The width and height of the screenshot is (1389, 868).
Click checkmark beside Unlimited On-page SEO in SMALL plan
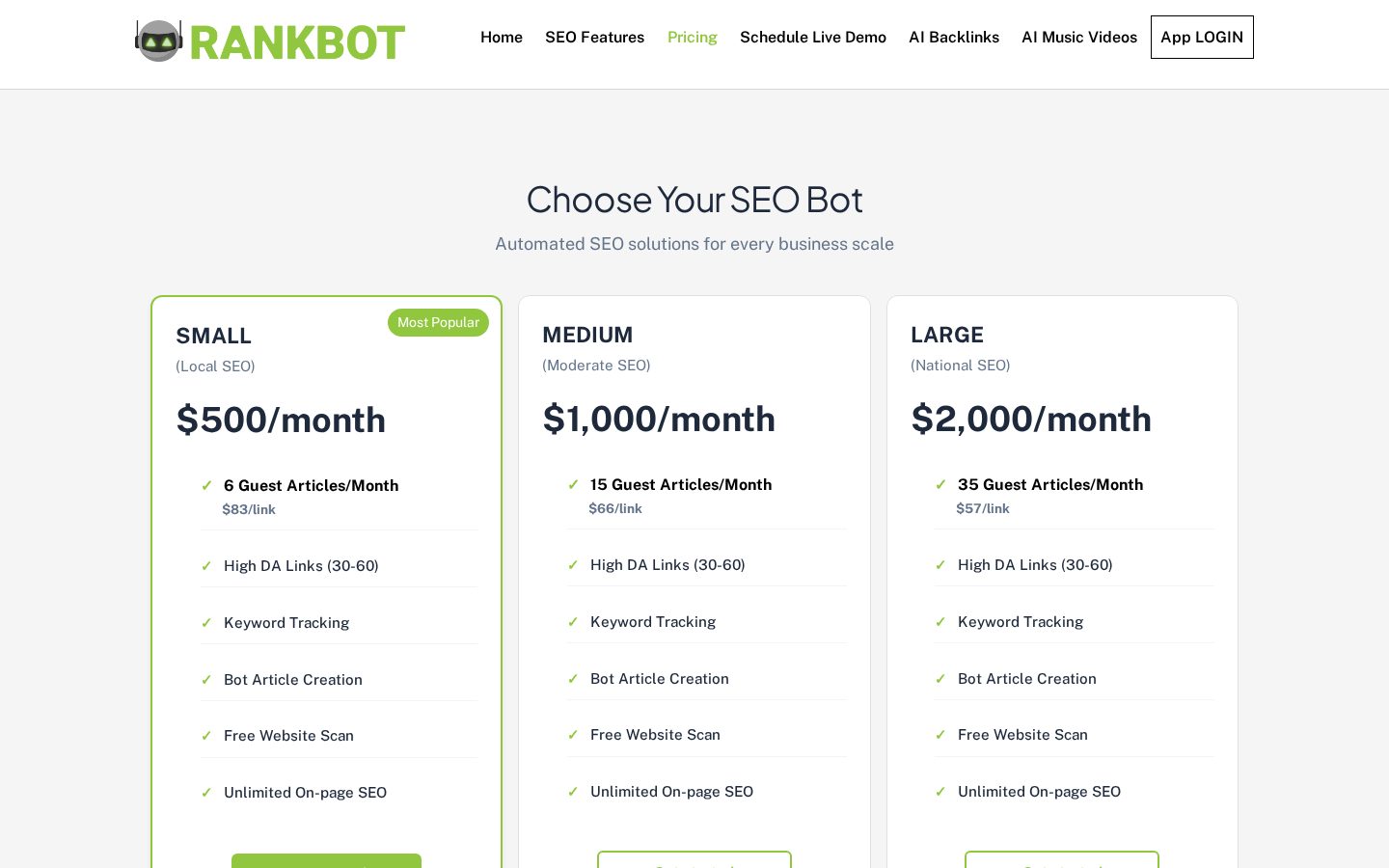coord(206,792)
